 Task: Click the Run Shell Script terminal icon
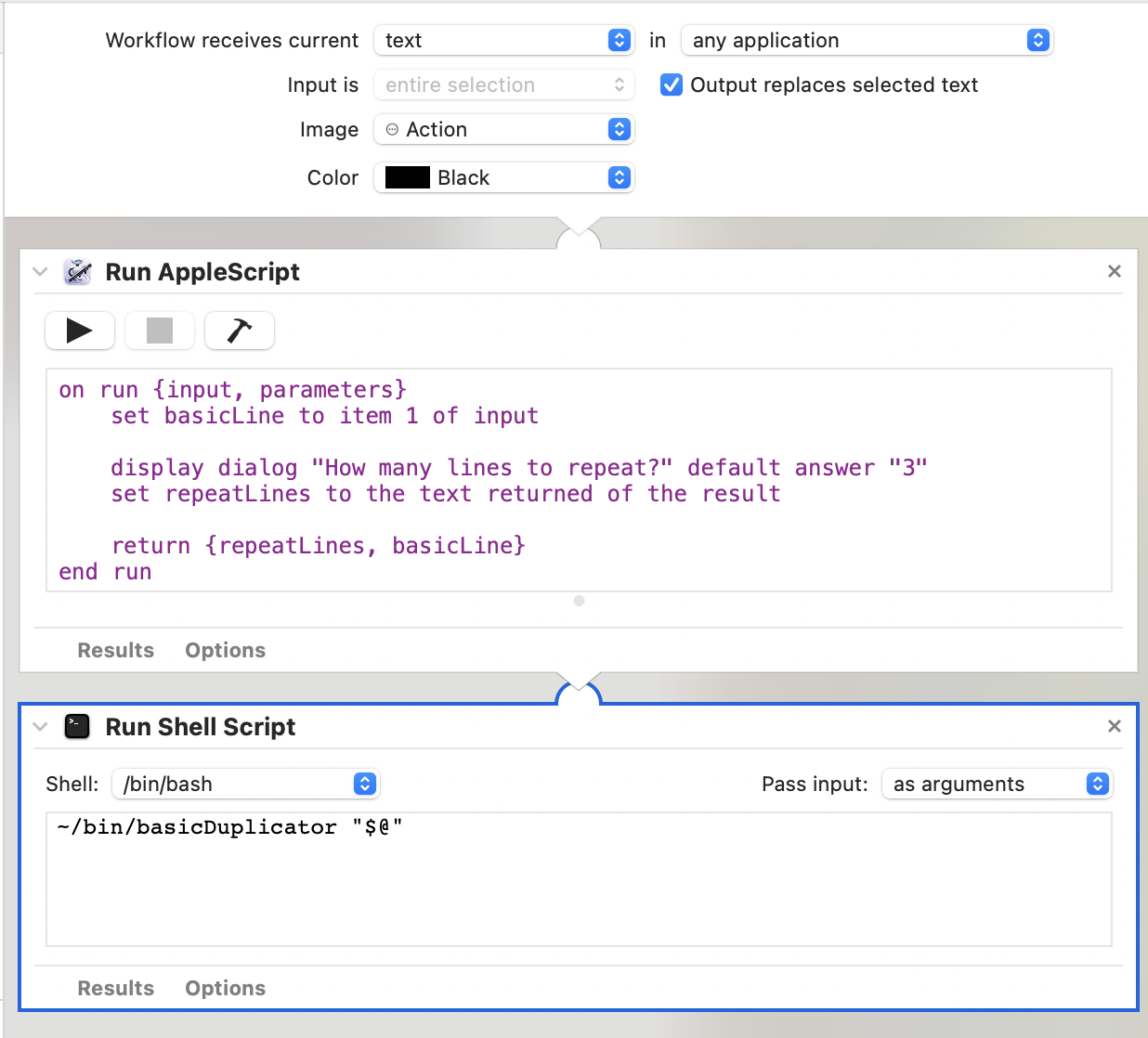77,727
